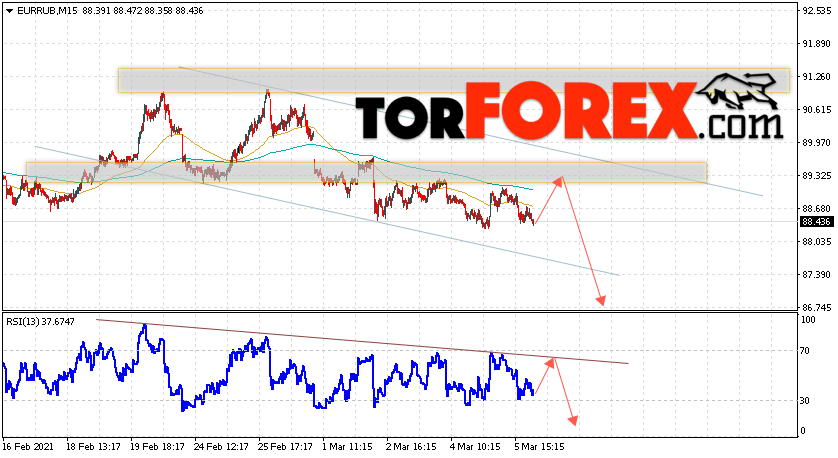This screenshot has width=838, height=458.
Task: Click the current price label 88.436
Action: click(817, 222)
